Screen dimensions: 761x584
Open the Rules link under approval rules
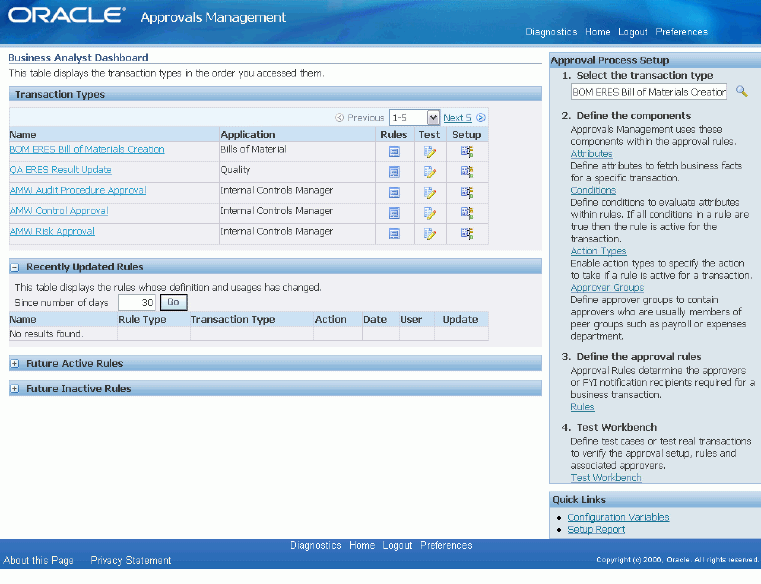point(582,407)
